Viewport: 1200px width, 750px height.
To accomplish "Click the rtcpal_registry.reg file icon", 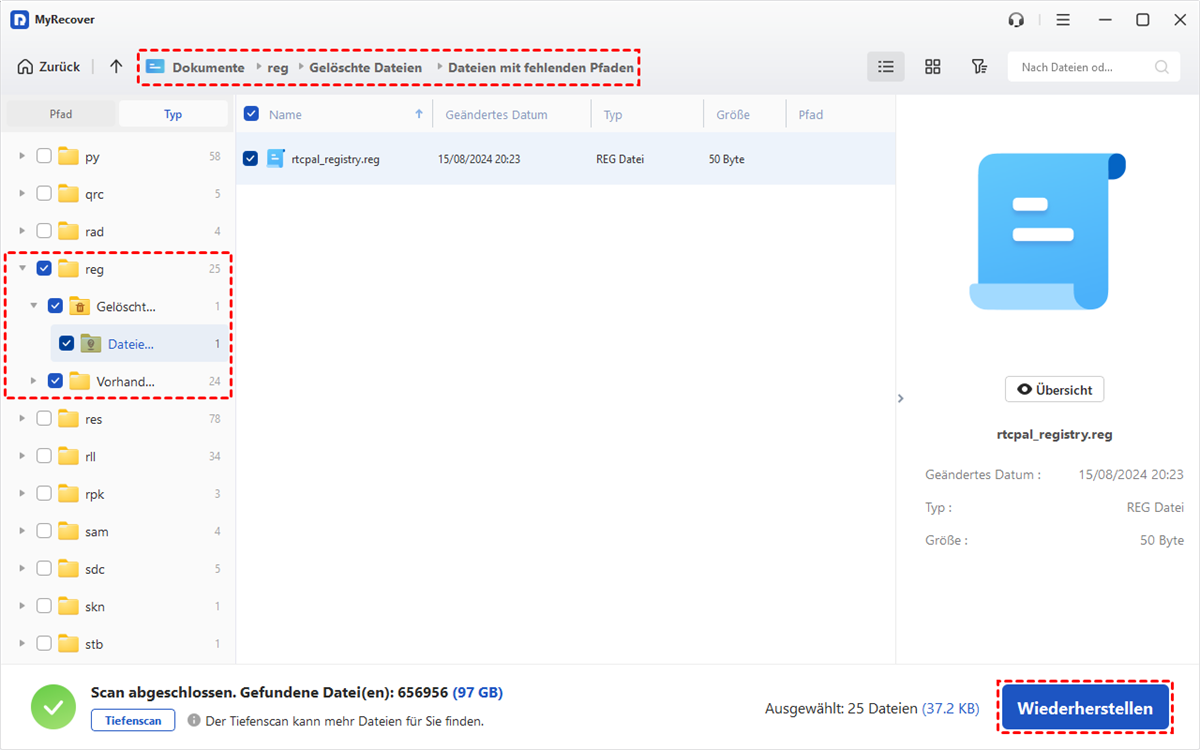I will [276, 159].
